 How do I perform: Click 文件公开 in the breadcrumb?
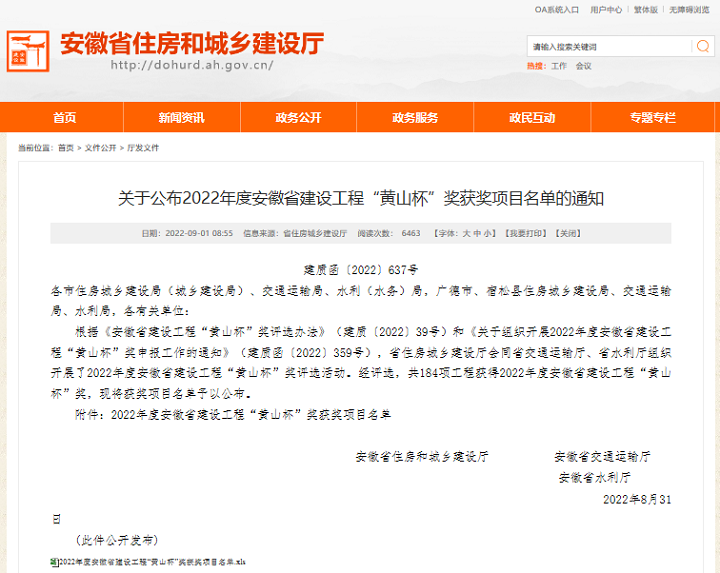coord(100,147)
